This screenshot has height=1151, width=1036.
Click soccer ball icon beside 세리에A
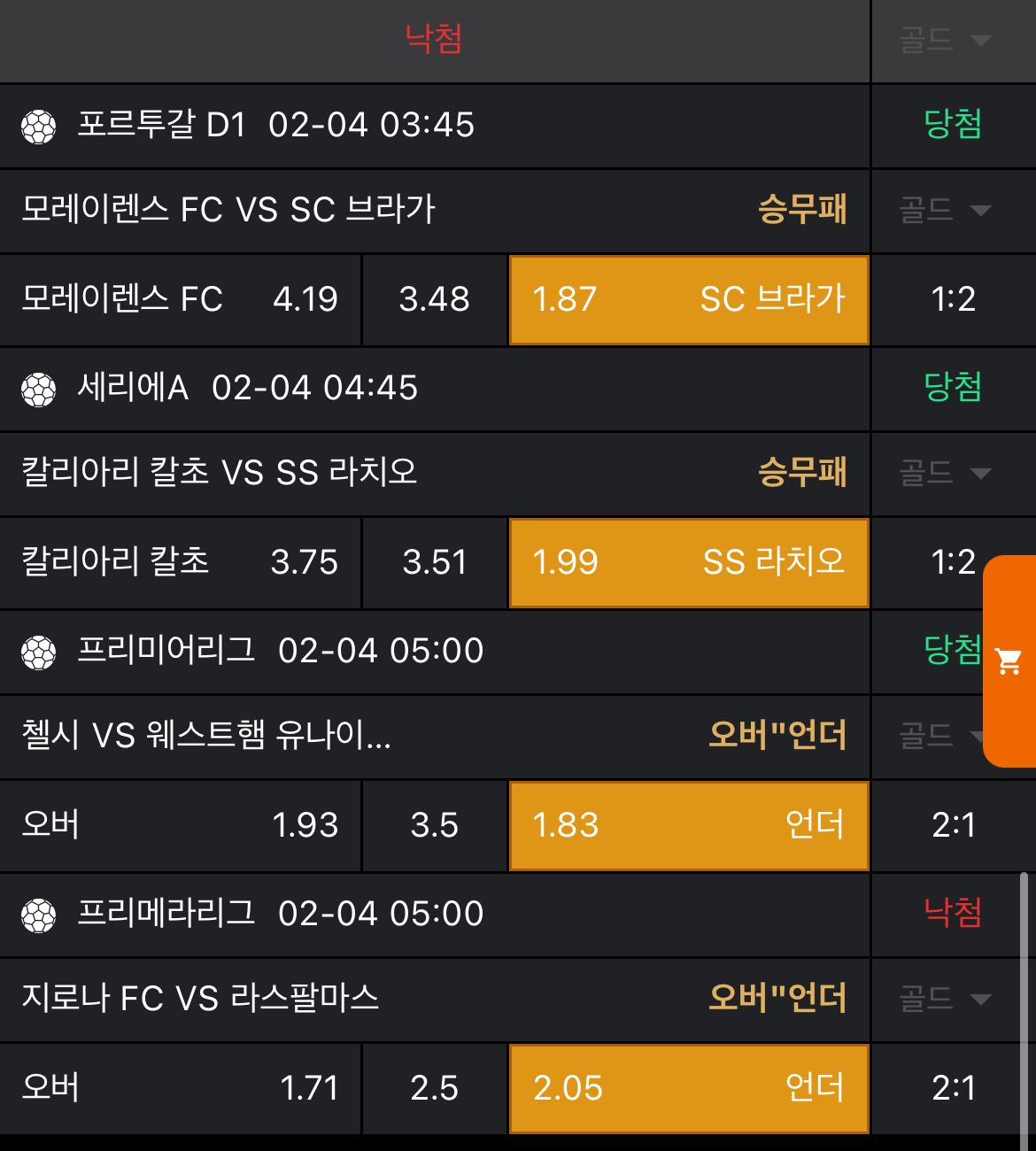[39, 390]
